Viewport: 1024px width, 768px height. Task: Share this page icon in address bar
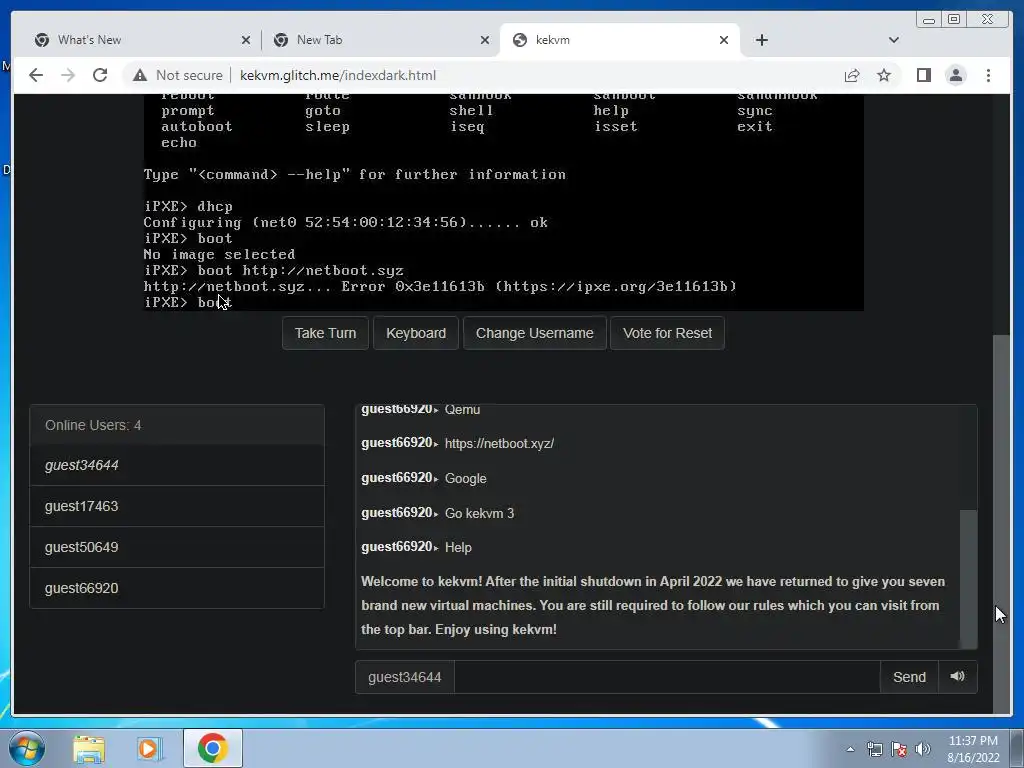[x=852, y=76]
